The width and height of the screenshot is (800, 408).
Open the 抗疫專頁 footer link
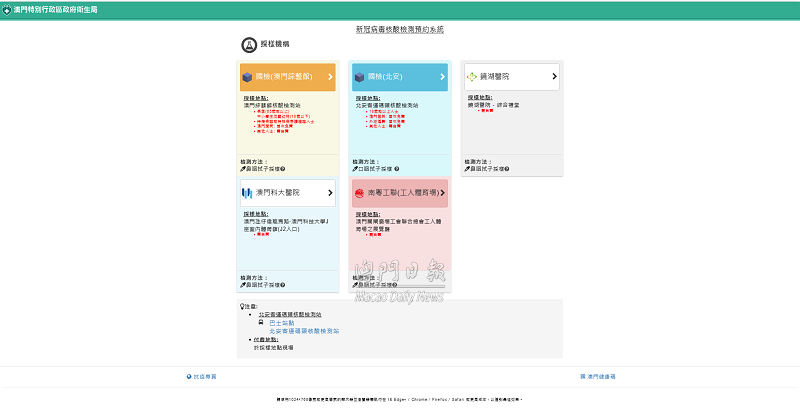click(204, 376)
